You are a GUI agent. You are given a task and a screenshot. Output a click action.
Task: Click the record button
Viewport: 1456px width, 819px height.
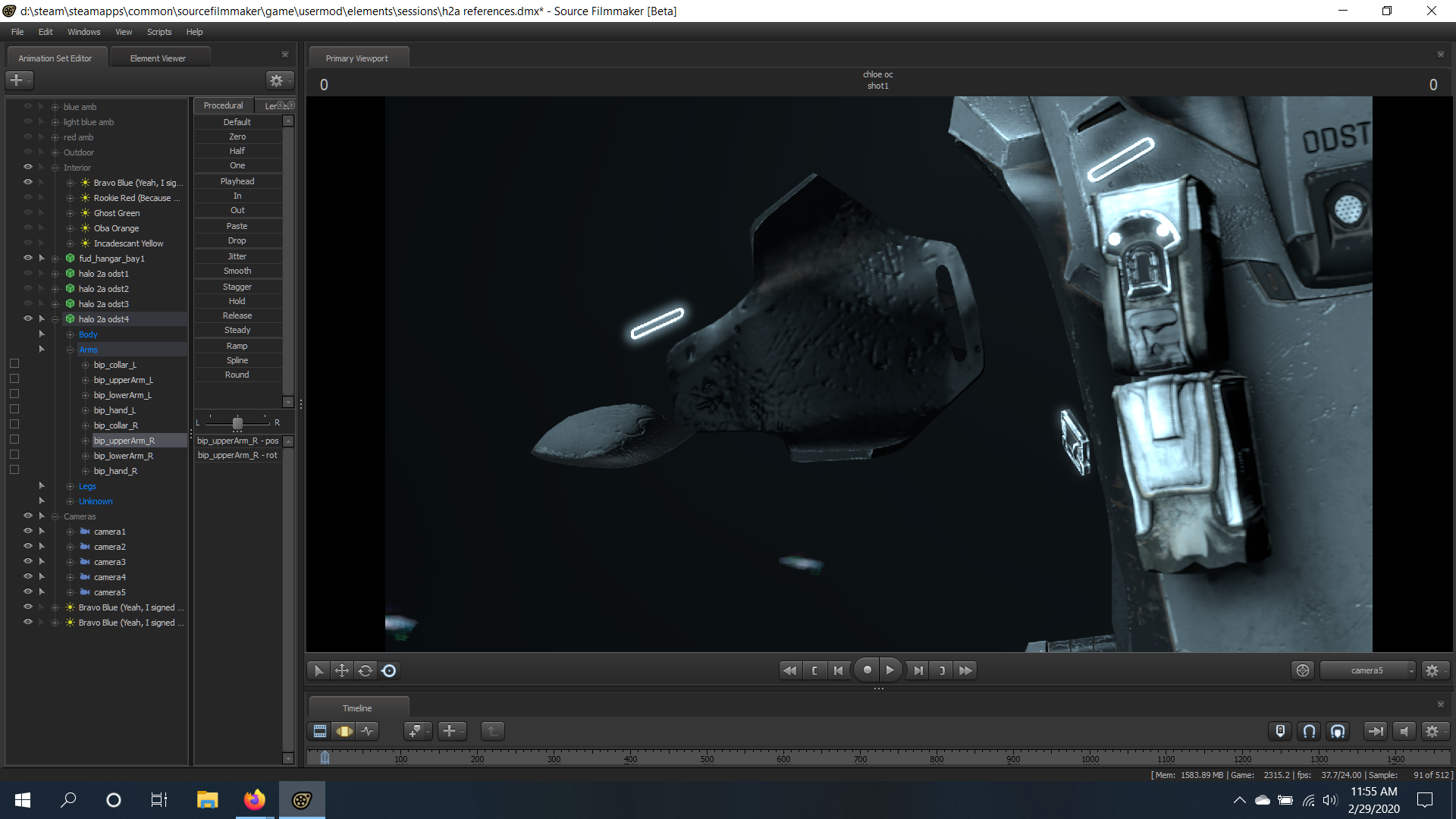pyautogui.click(x=867, y=670)
